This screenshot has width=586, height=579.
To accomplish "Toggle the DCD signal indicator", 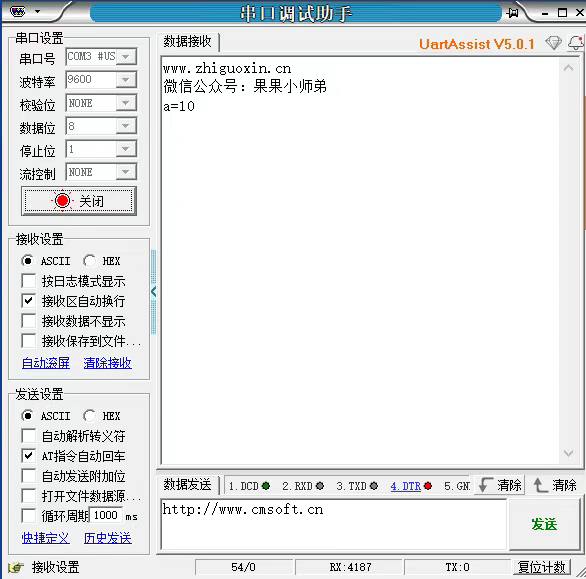I will coord(266,486).
